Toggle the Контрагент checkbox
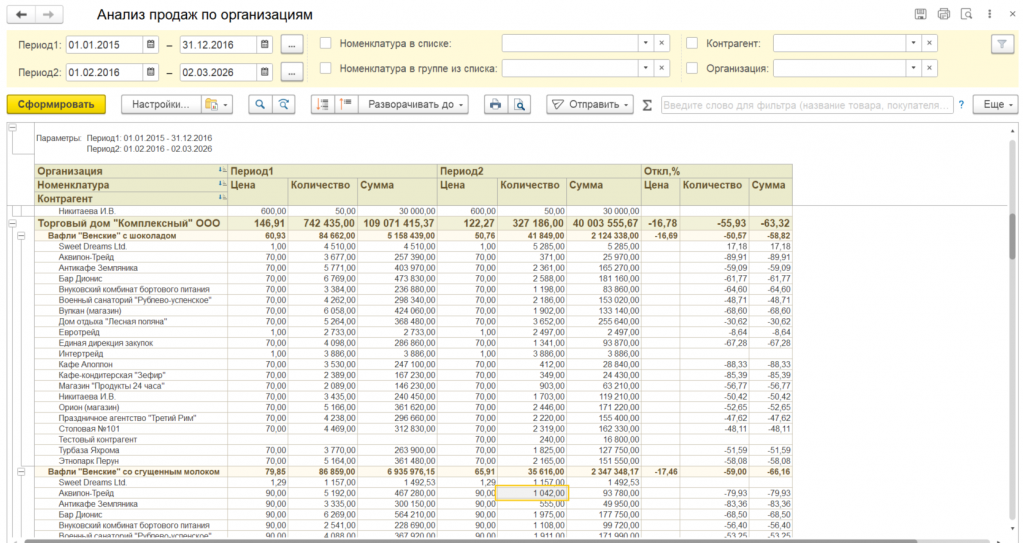The image size is (1023, 543). (x=691, y=44)
